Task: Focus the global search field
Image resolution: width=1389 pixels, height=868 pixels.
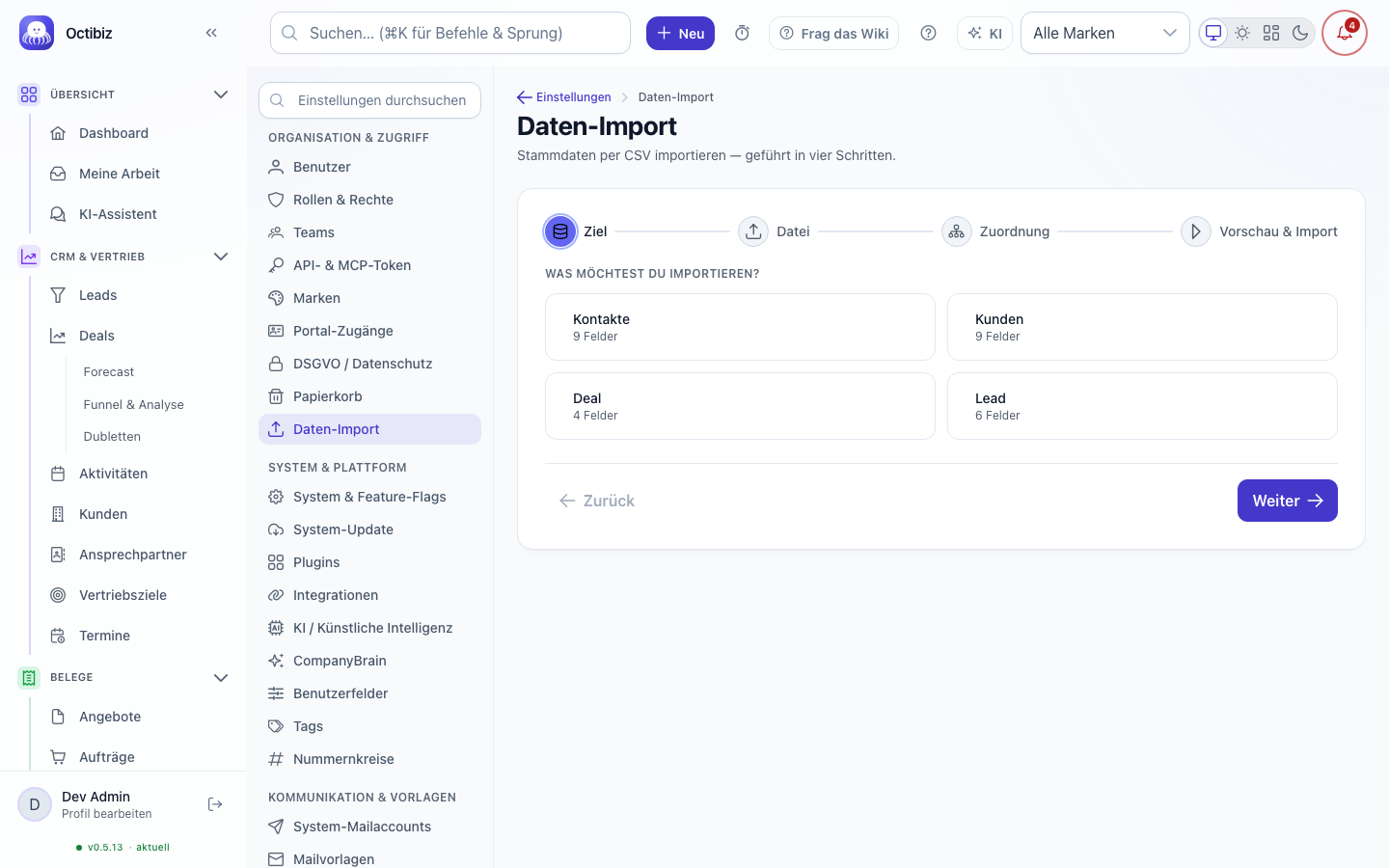Action: pyautogui.click(x=450, y=33)
